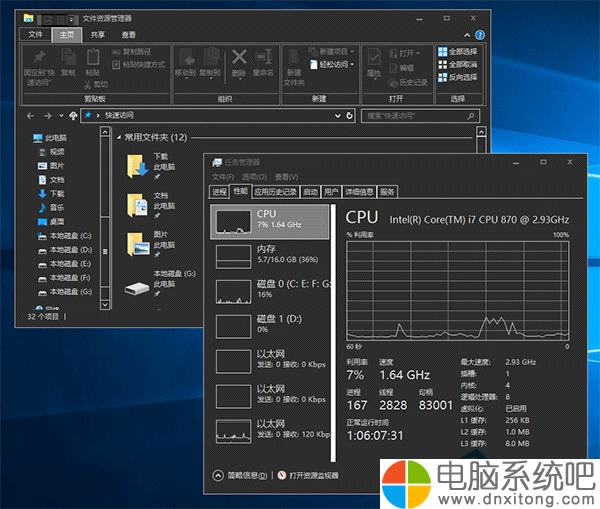Click Pin to Quick Access icon in ribbon

(39, 57)
